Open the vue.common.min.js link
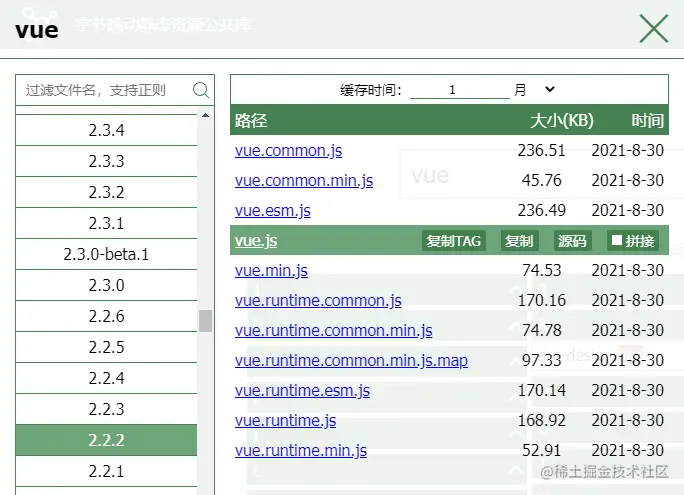 [304, 181]
